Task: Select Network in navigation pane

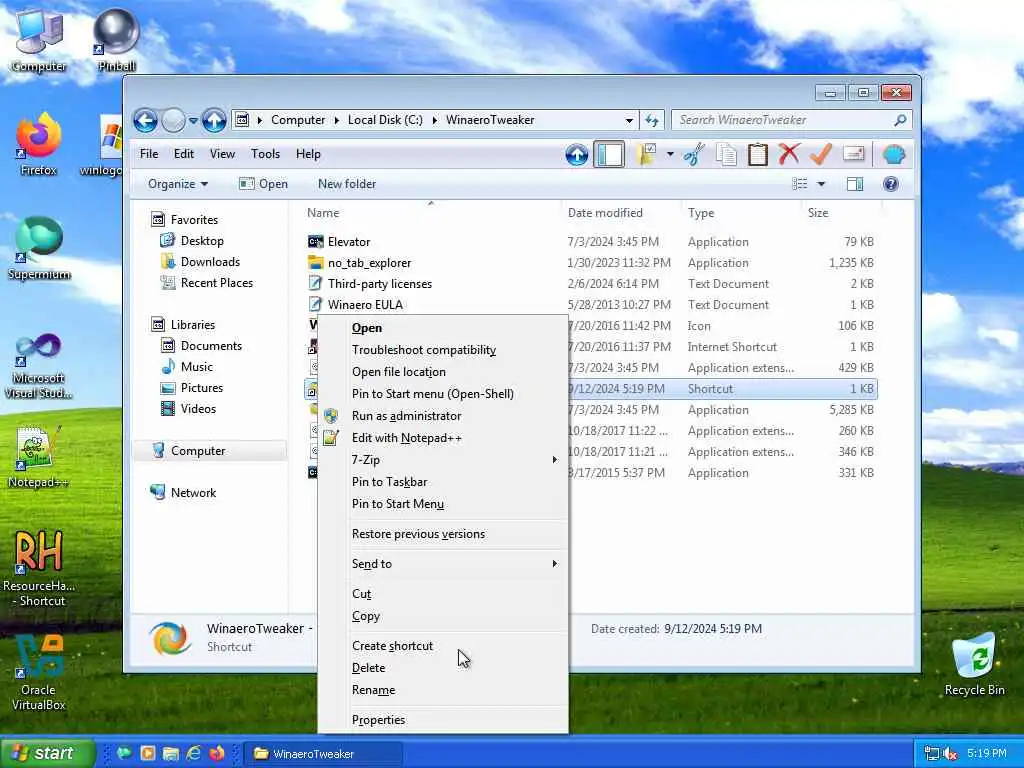Action: click(193, 493)
